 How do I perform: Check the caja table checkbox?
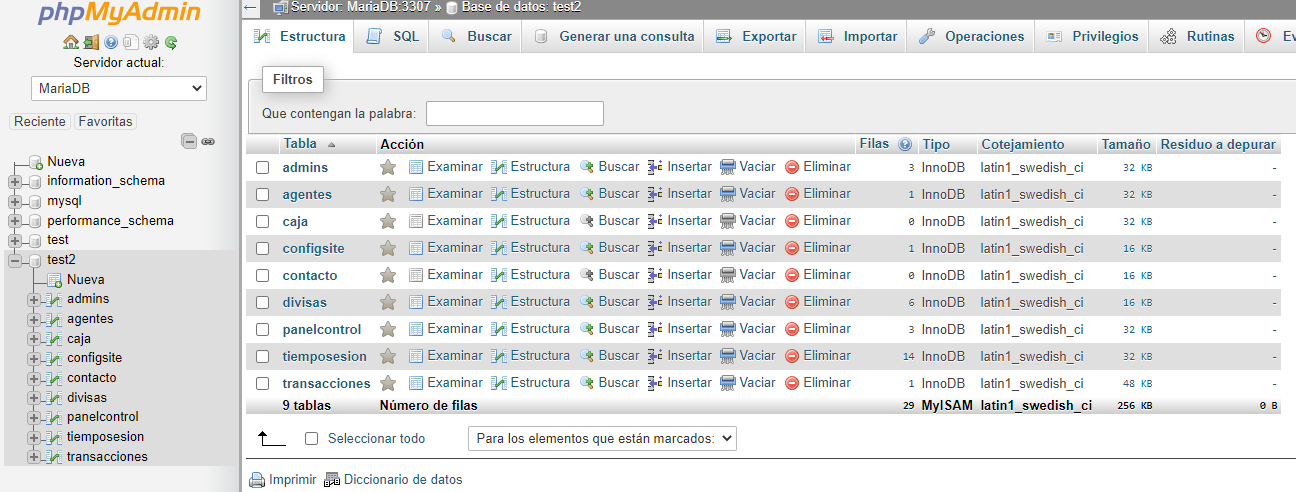tap(263, 222)
